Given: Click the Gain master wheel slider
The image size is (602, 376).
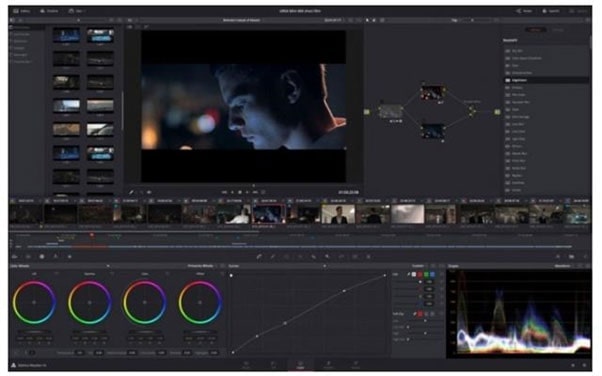Looking at the screenshot, I should 145,331.
